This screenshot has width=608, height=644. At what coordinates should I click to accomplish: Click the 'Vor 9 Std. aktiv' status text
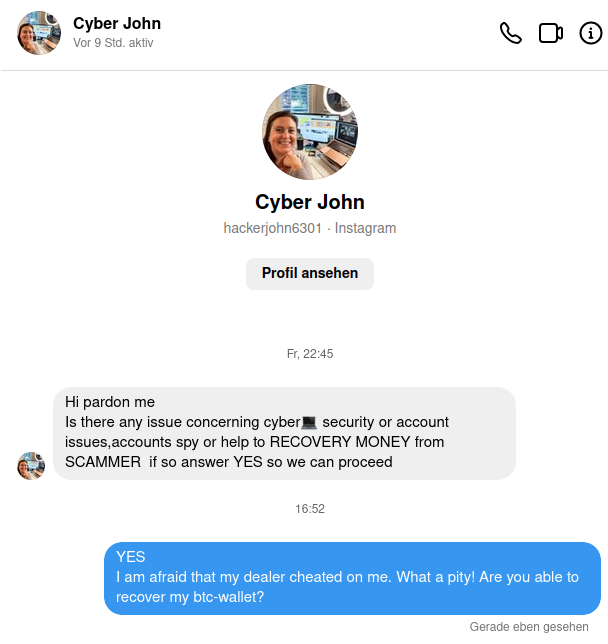pos(113,43)
